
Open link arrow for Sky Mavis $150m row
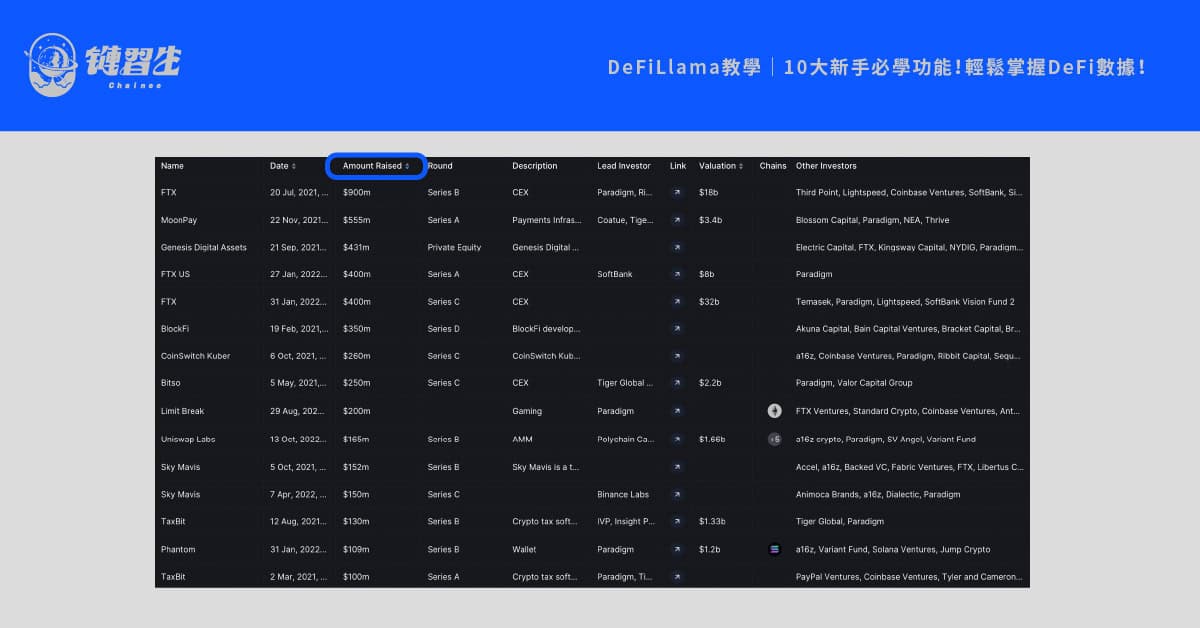[677, 494]
